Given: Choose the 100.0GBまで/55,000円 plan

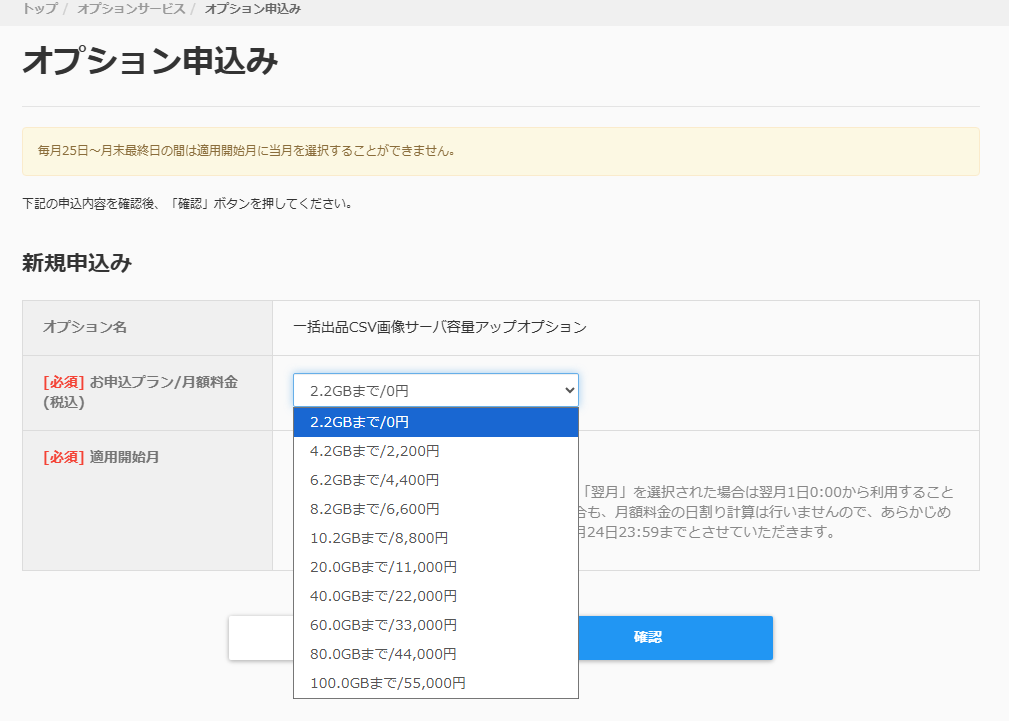Looking at the screenshot, I should (x=436, y=683).
